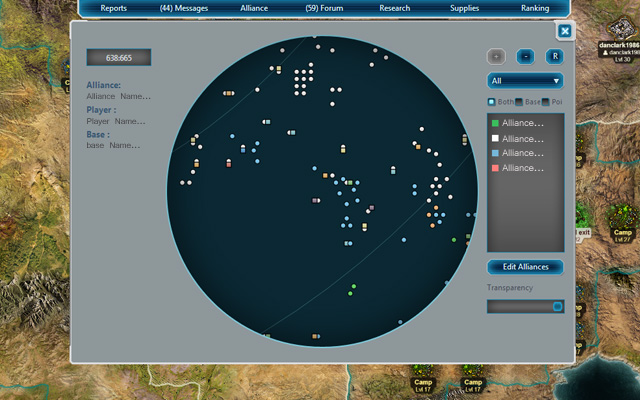
Task: Open the Reports menu
Action: tap(114, 8)
